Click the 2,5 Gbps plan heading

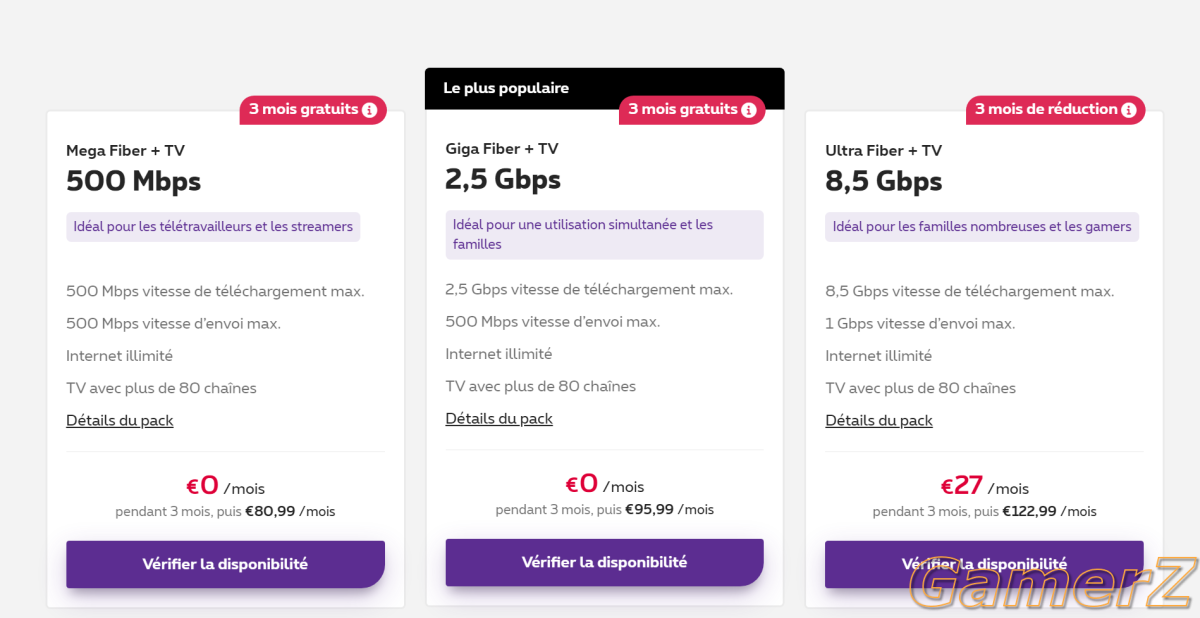tap(503, 179)
